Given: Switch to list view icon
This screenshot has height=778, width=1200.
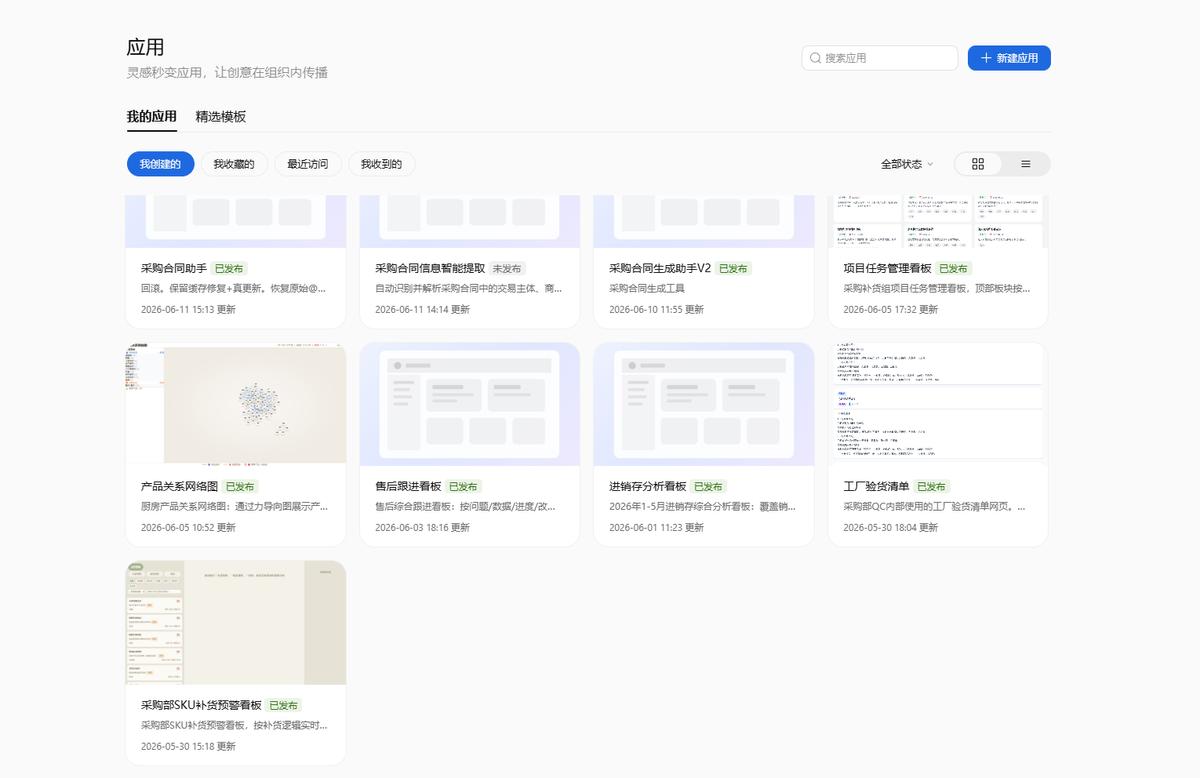Looking at the screenshot, I should tap(1025, 164).
